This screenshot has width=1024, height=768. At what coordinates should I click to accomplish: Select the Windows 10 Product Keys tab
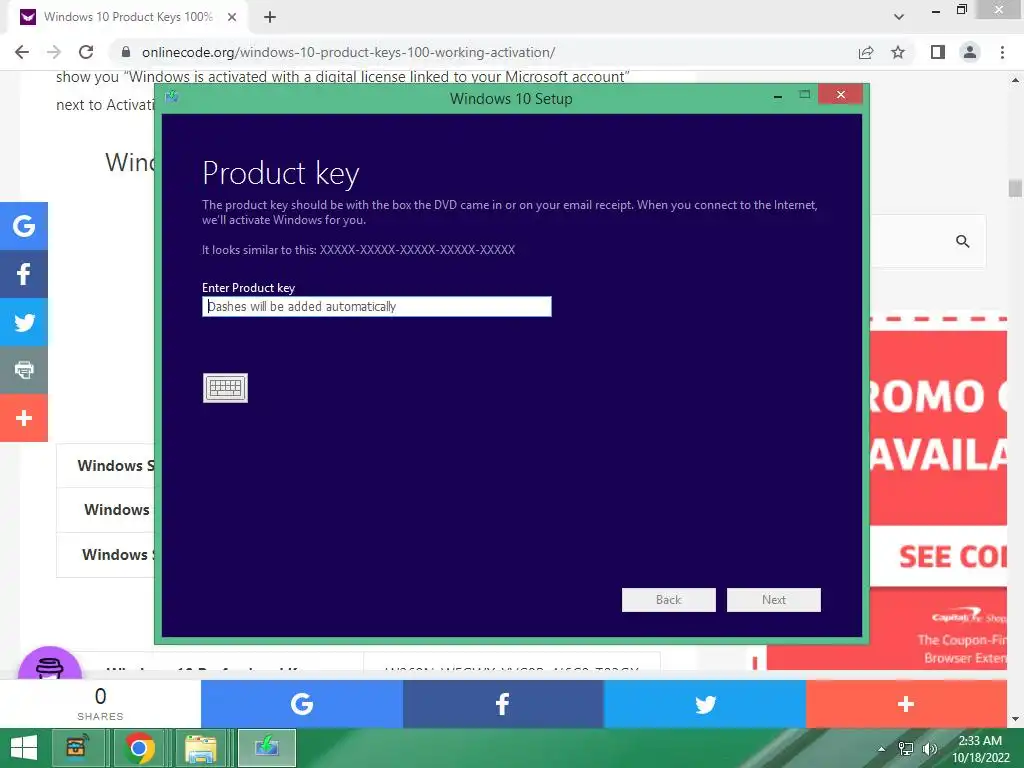[x=128, y=17]
